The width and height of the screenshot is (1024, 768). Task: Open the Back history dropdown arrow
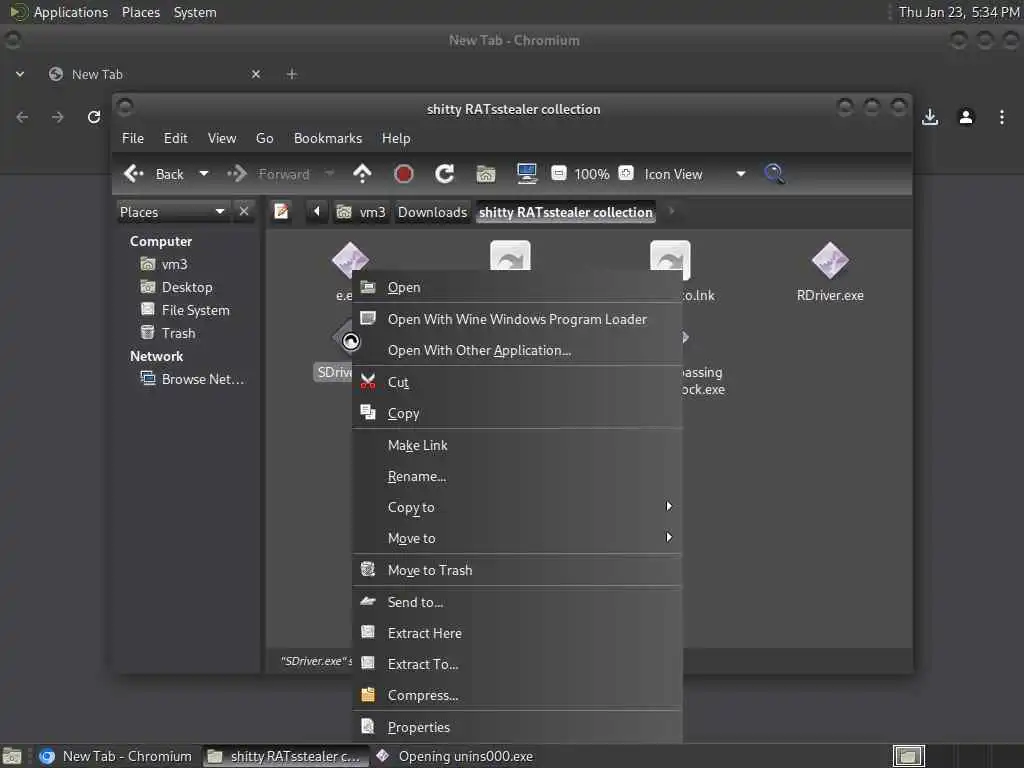click(x=204, y=174)
